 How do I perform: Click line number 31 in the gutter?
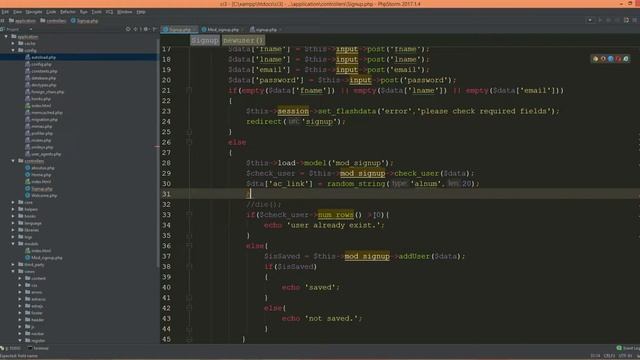[x=166, y=194]
